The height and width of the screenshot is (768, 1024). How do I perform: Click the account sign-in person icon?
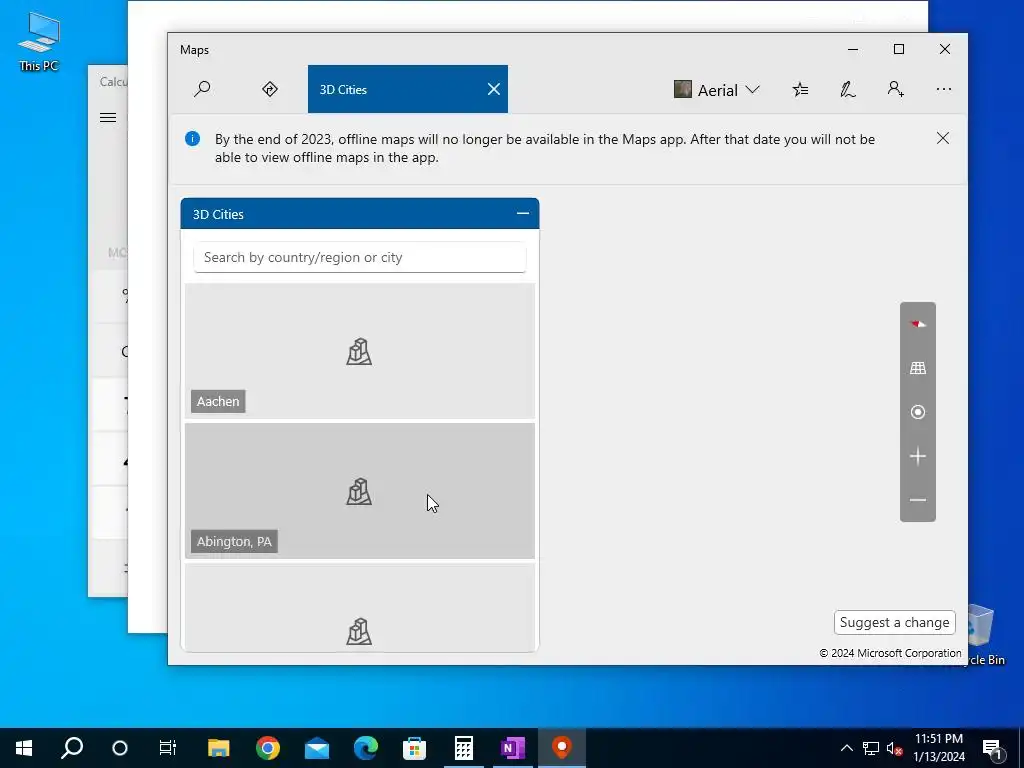[895, 89]
